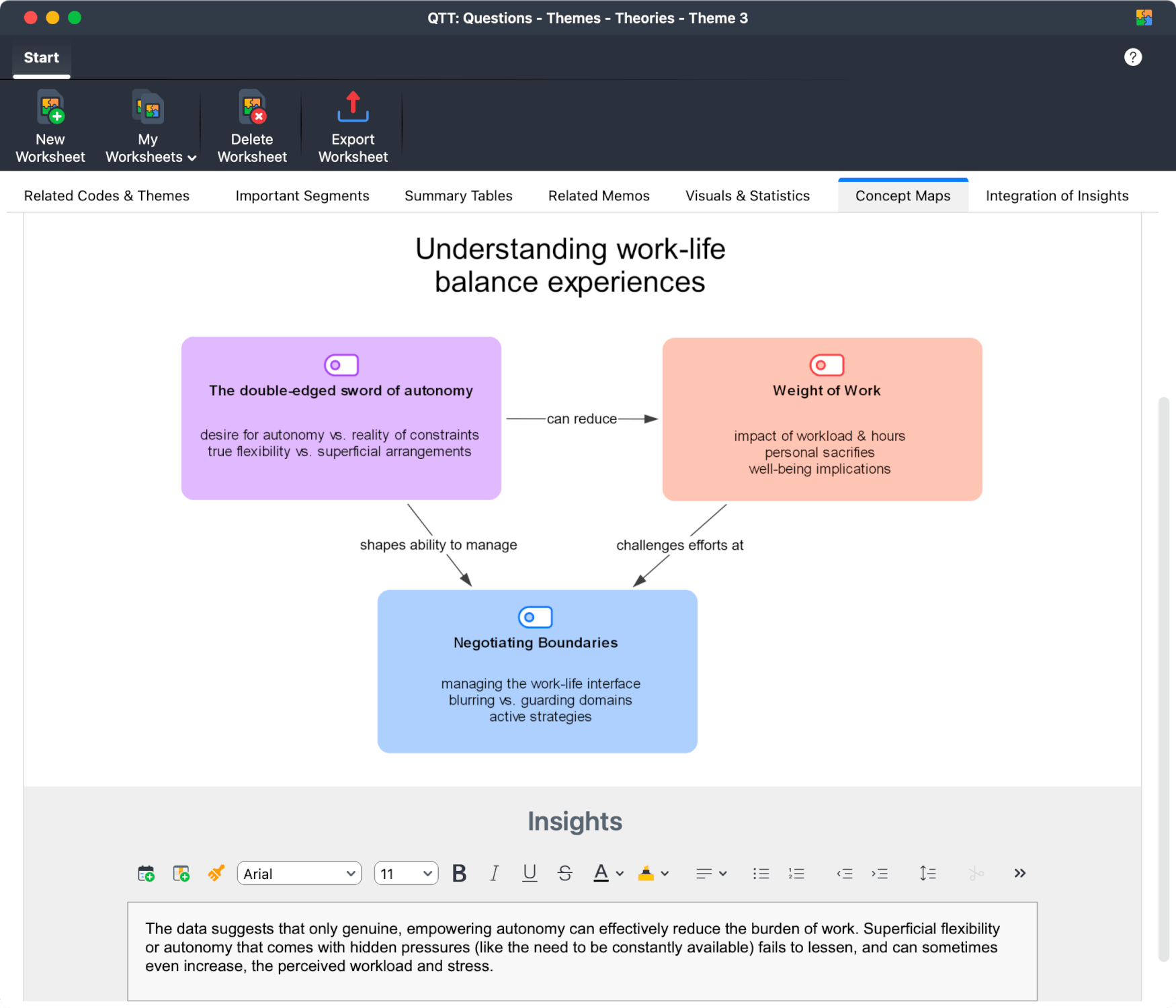Expand the highlight color picker arrow
This screenshot has width=1176, height=1008.
point(665,874)
